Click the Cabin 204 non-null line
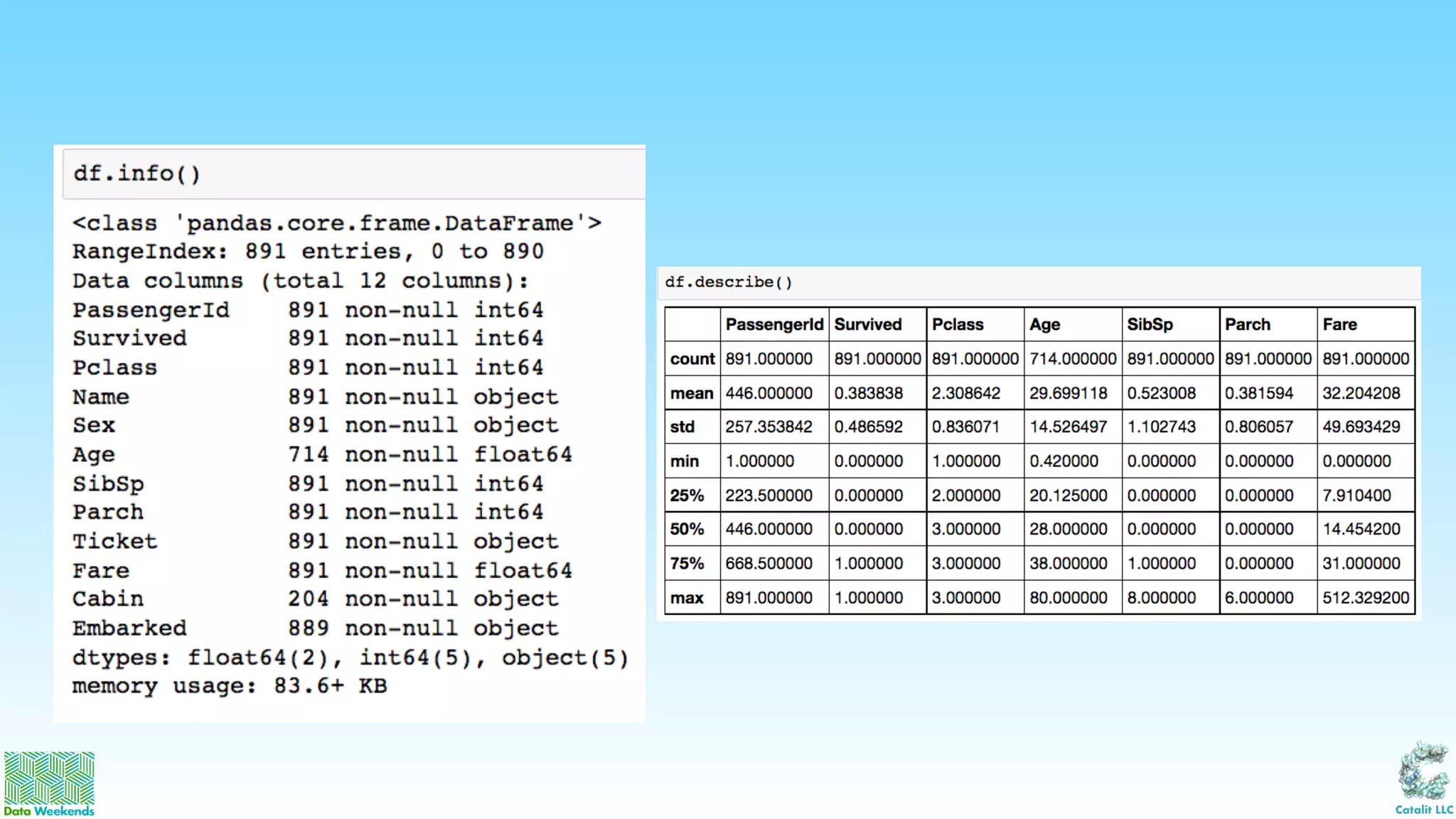The image size is (1456, 819). tap(315, 599)
